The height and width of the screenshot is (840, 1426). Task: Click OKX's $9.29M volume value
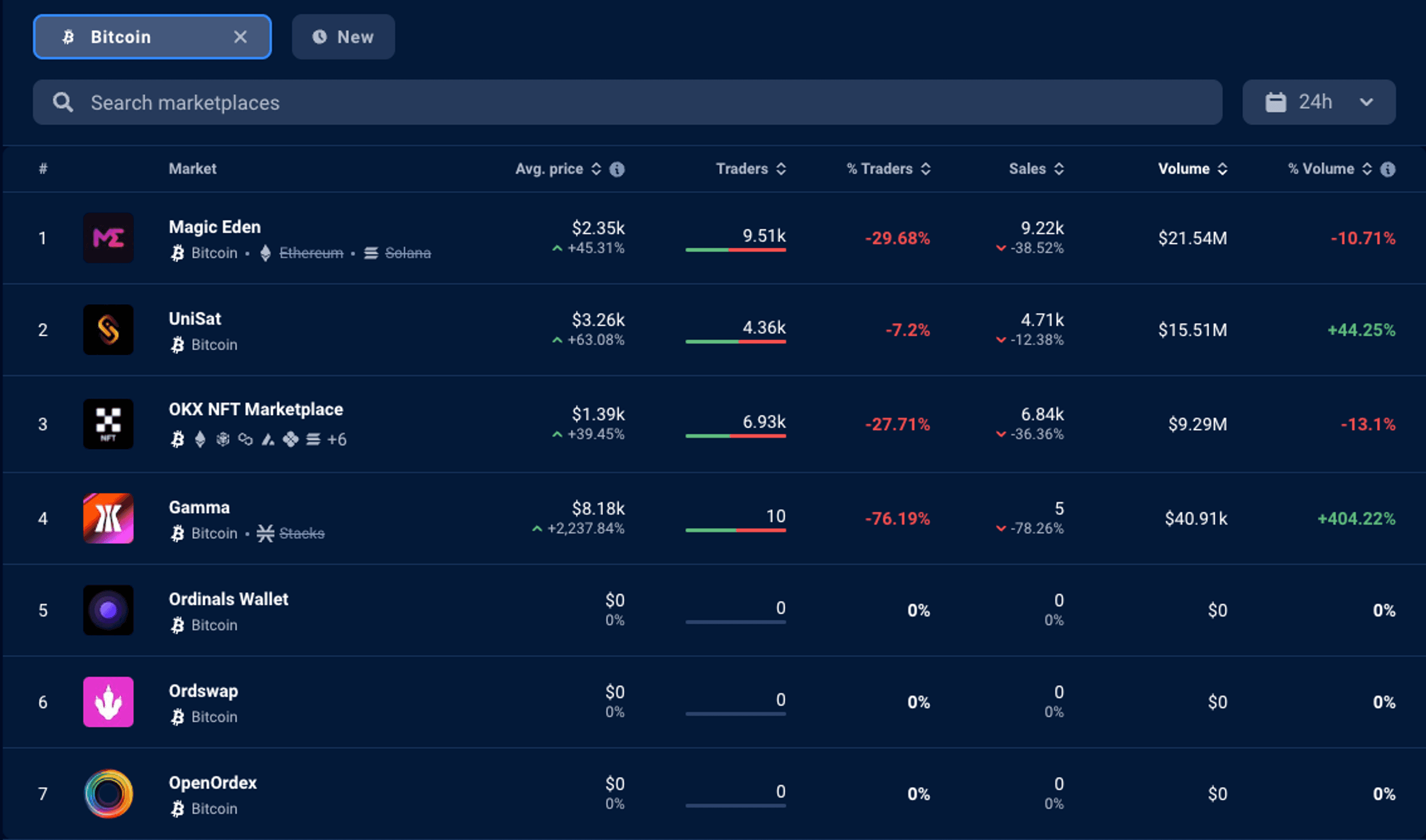point(1198,424)
